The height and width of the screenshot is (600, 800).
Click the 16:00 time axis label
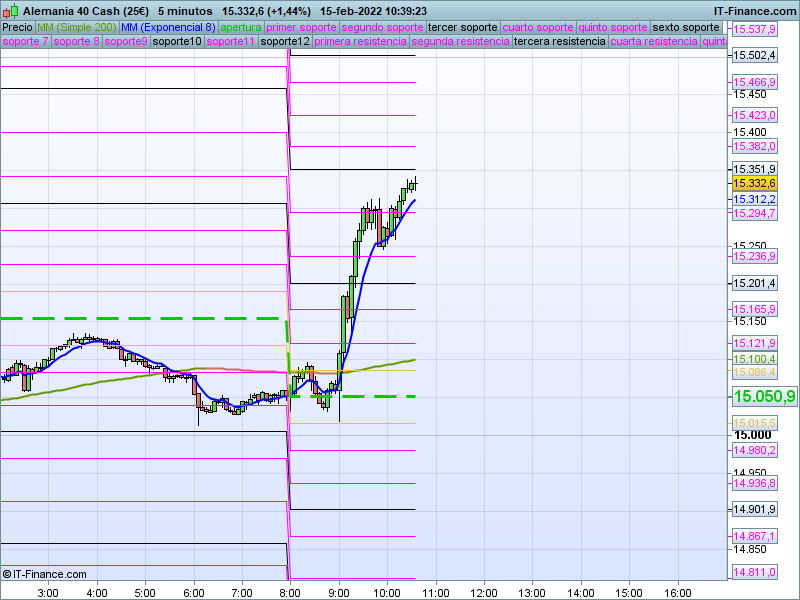tap(678, 593)
